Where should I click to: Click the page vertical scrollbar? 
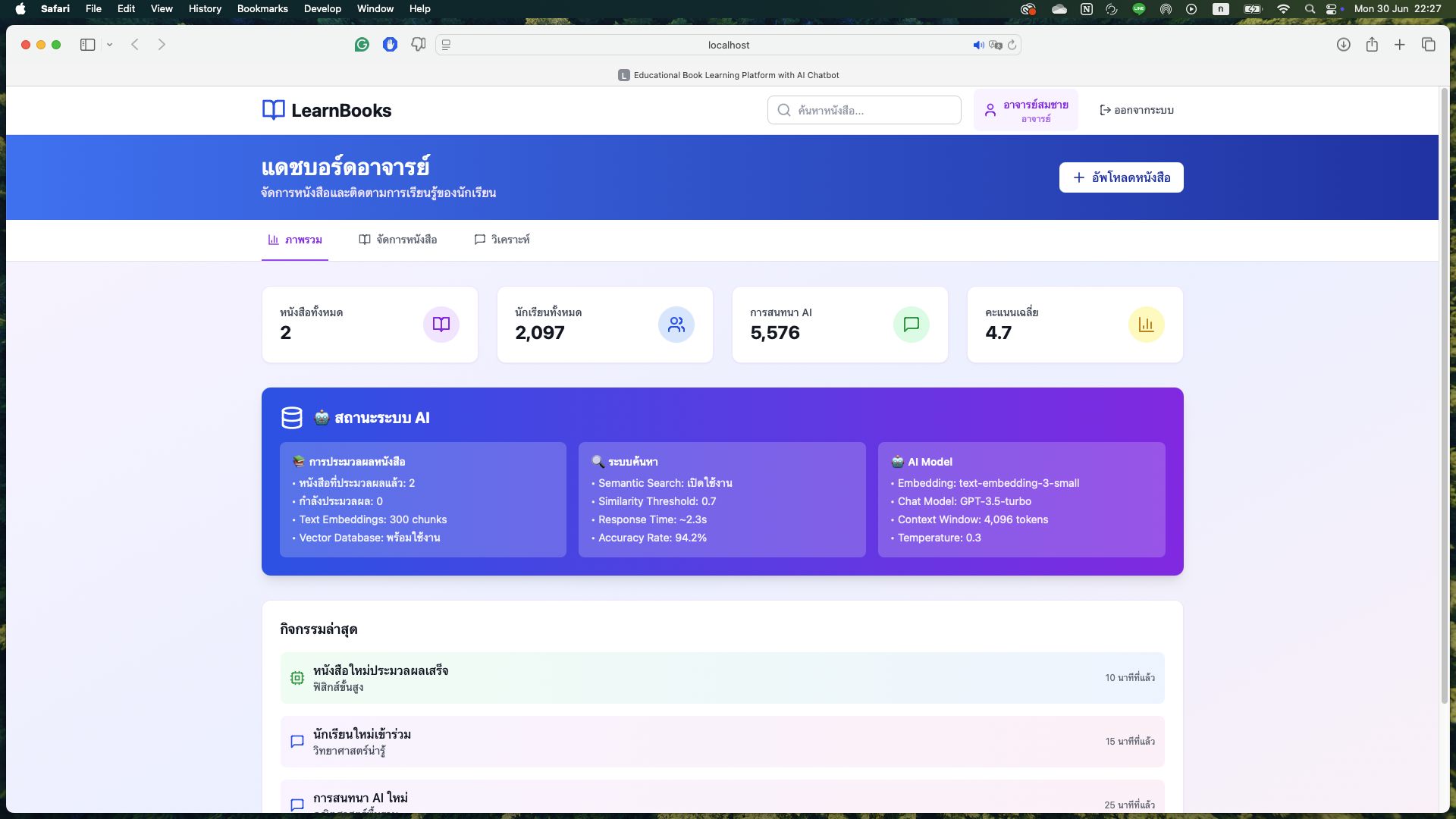(1444, 394)
